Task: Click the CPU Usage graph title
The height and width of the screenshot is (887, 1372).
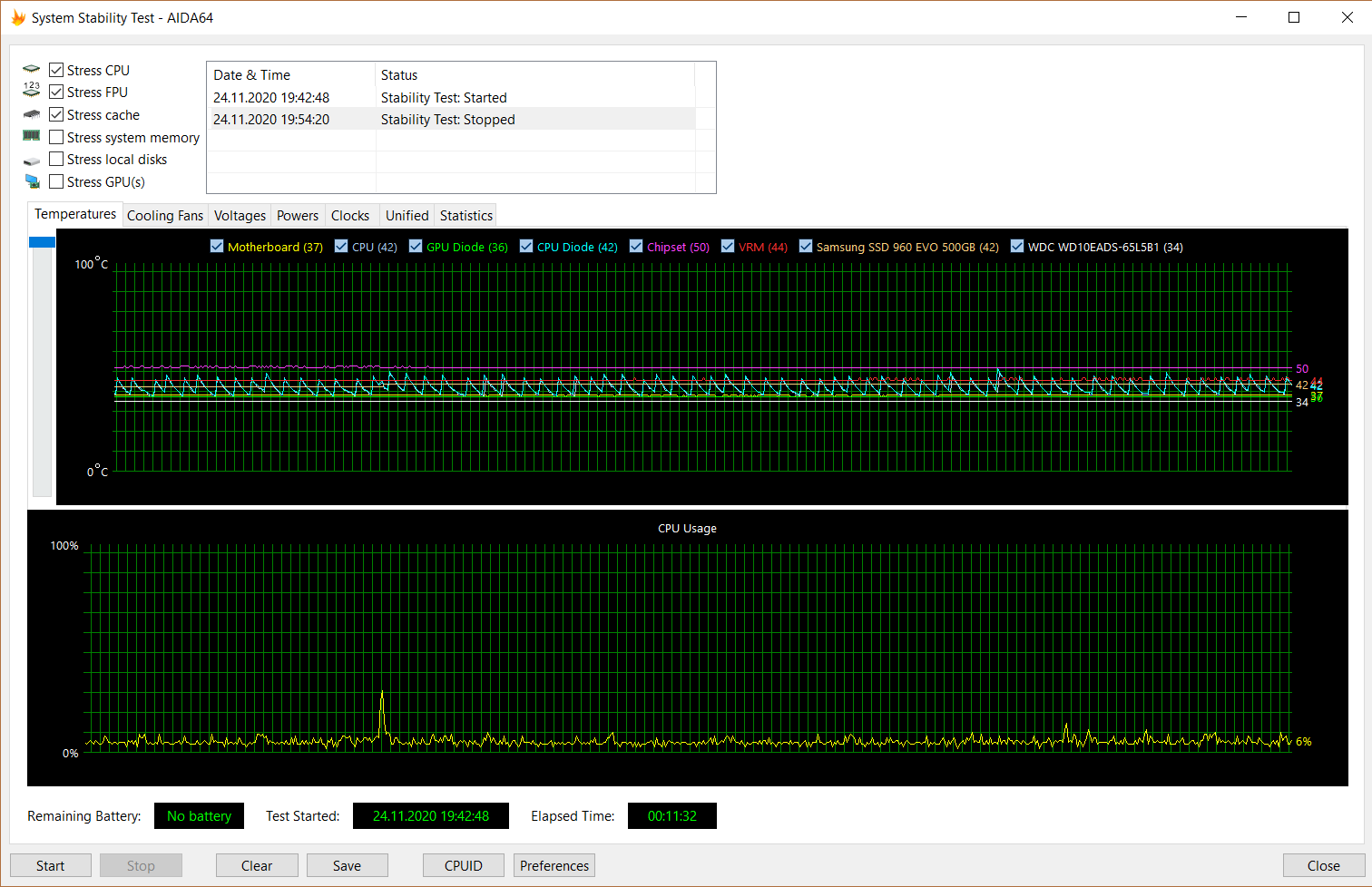Action: pyautogui.click(x=687, y=528)
